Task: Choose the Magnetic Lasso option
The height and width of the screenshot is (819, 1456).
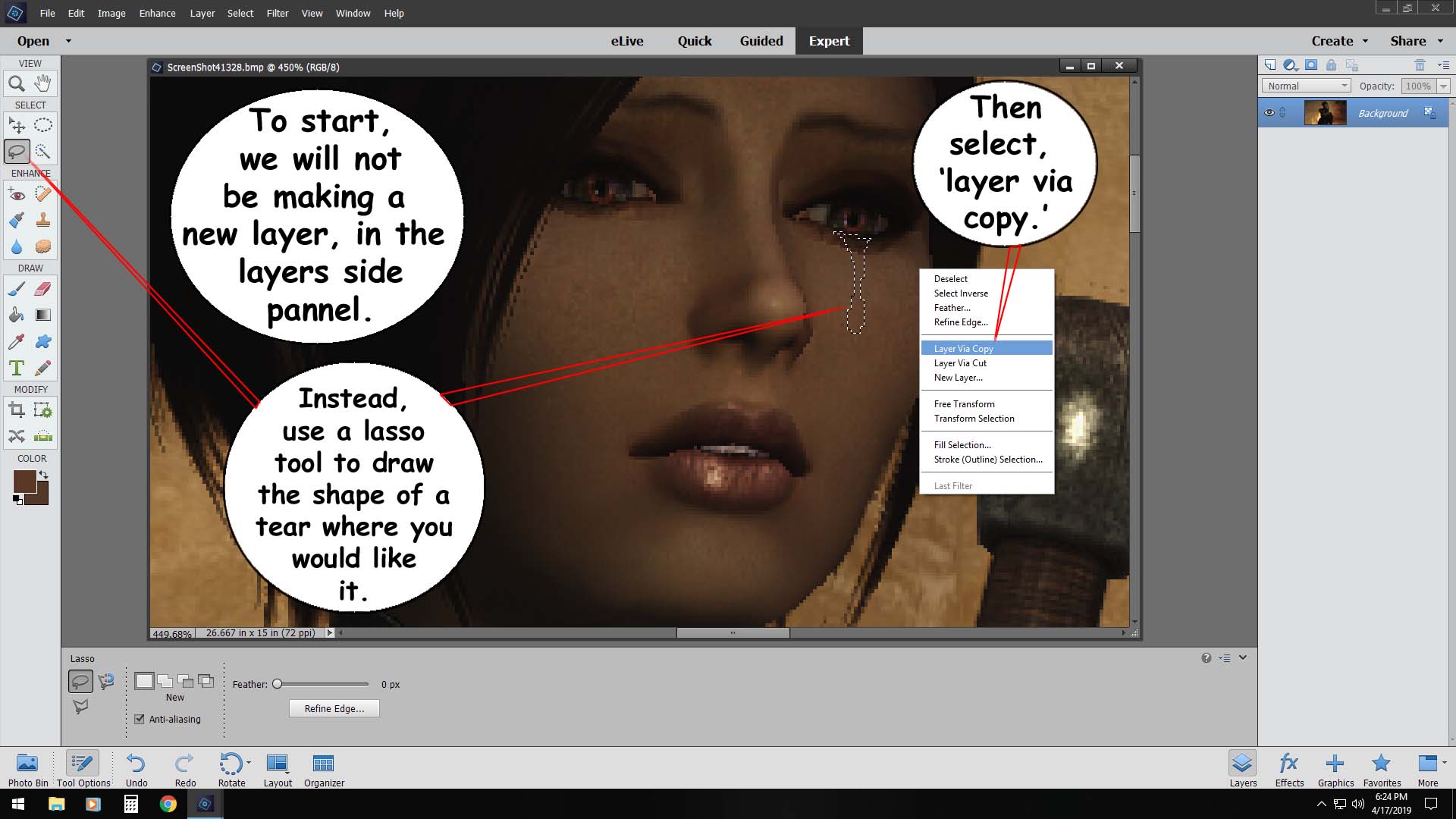Action: [106, 681]
